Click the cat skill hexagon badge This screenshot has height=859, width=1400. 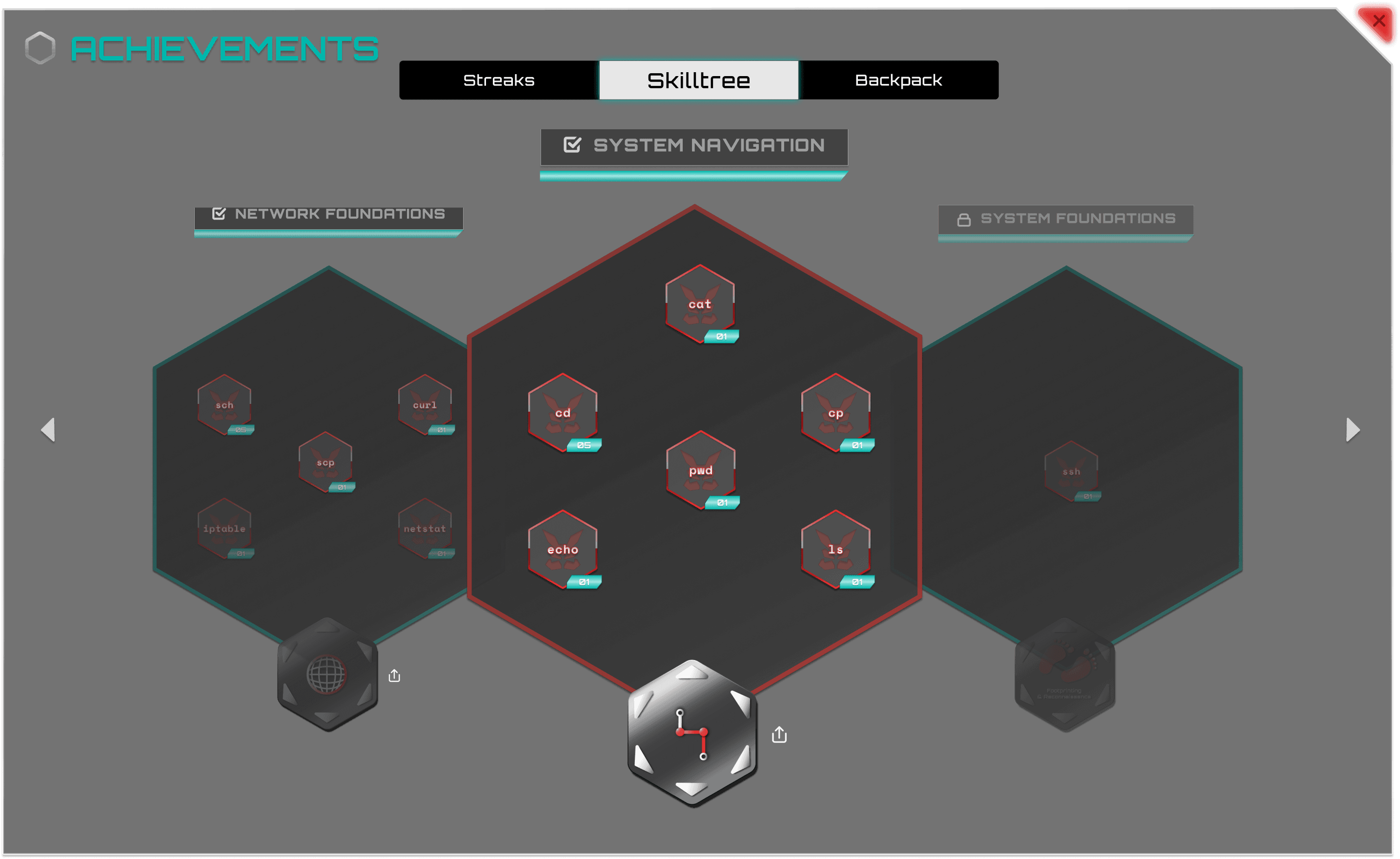pyautogui.click(x=699, y=304)
